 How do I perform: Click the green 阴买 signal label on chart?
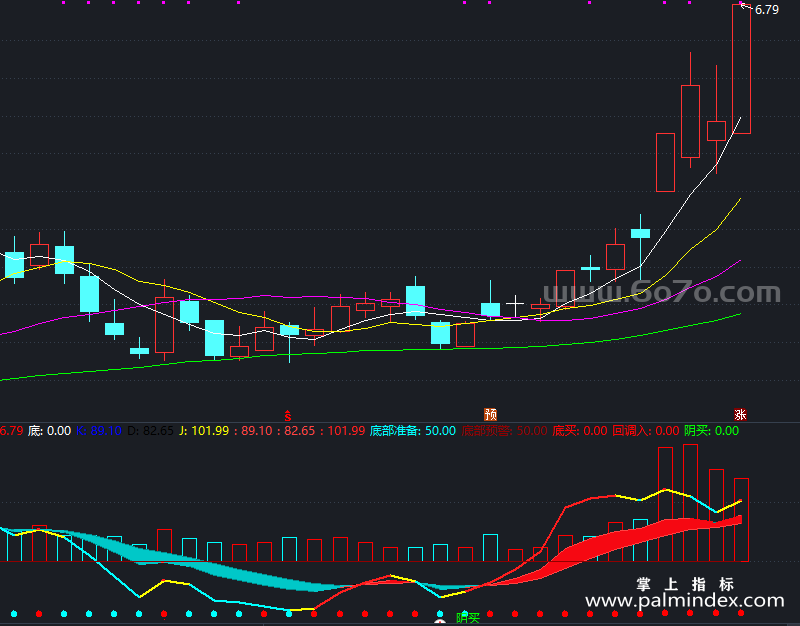coord(468,618)
